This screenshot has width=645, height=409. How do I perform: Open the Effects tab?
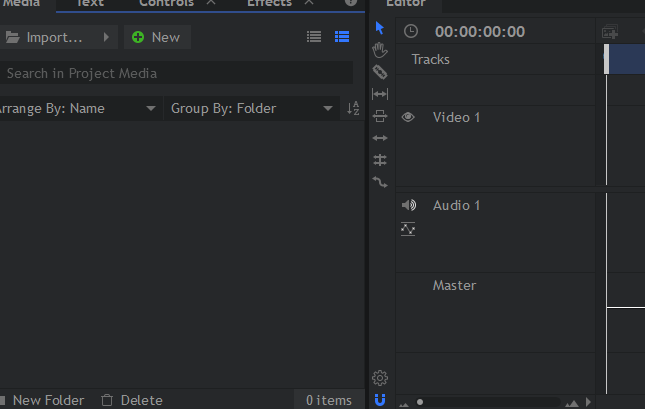(x=270, y=4)
